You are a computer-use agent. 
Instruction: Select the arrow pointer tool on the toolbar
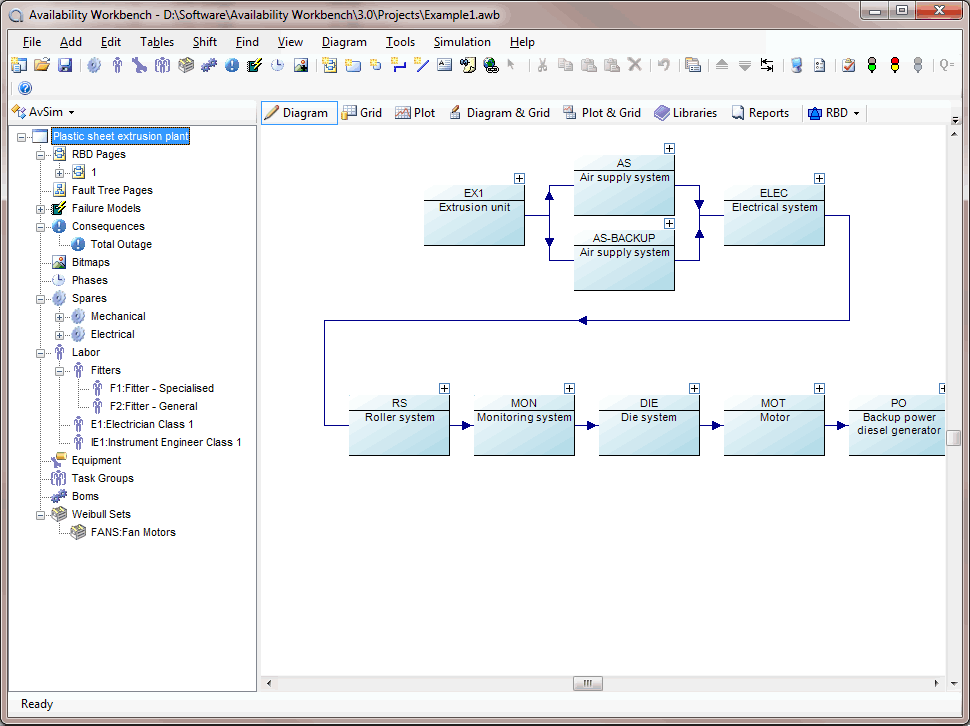point(511,64)
